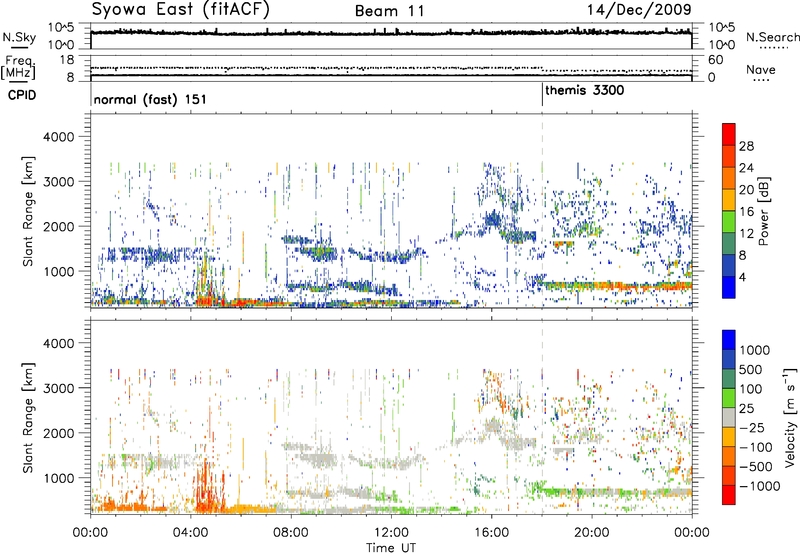Viewport: 800px width, 554px height.
Task: Click the 'Freq. [MHz]' axis label
Action: 19,68
